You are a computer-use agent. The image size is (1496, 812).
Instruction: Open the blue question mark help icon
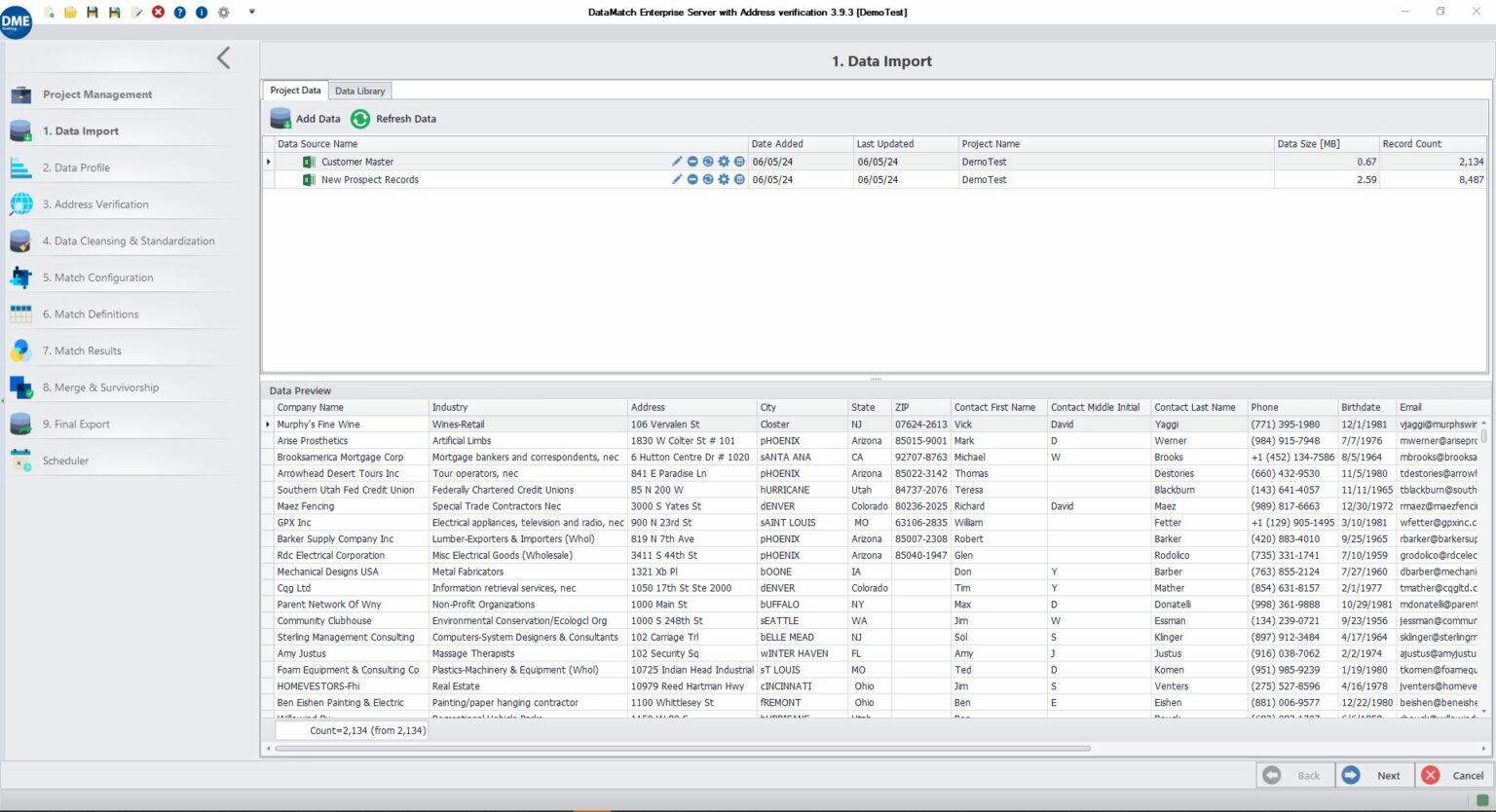point(180,12)
